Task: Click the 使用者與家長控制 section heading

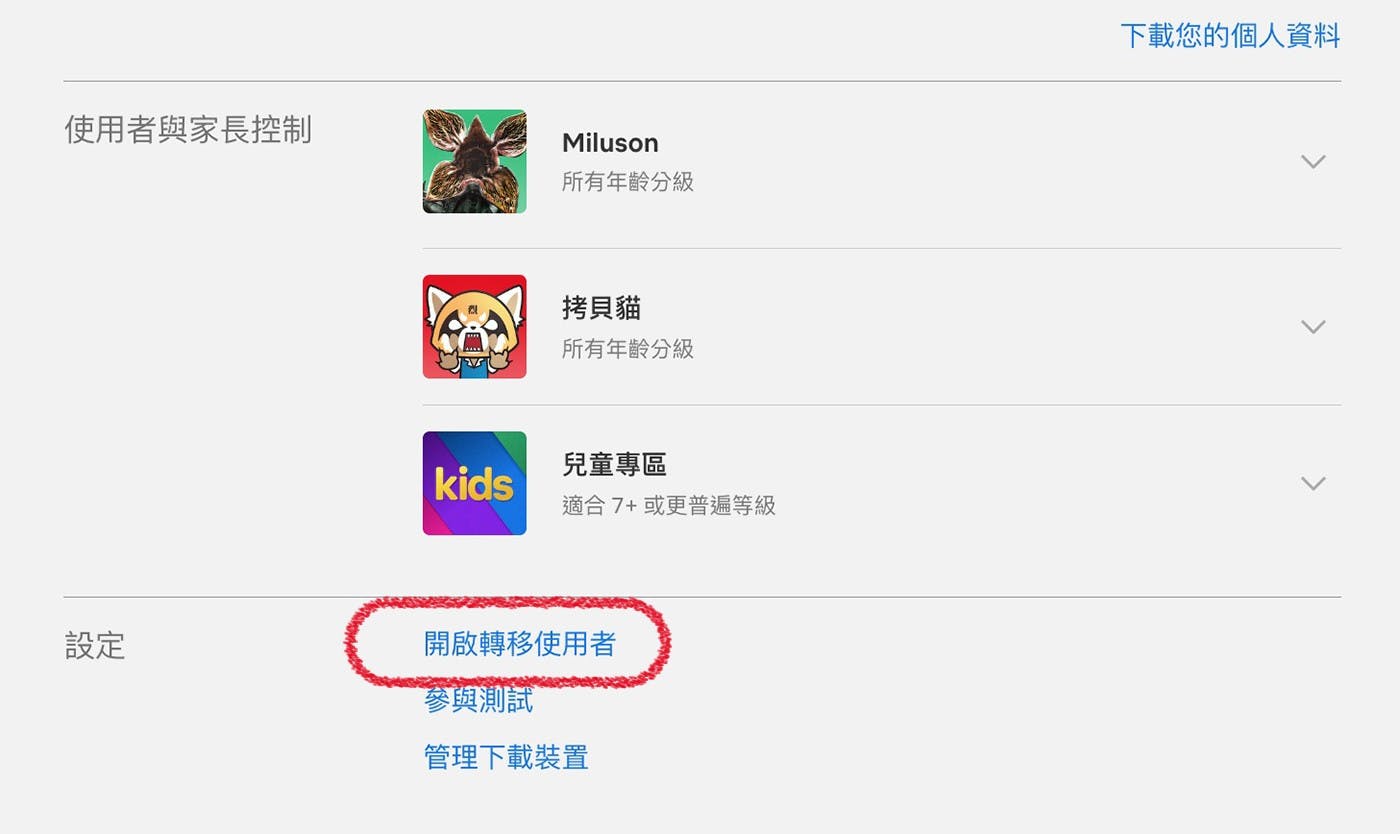Action: (188, 130)
